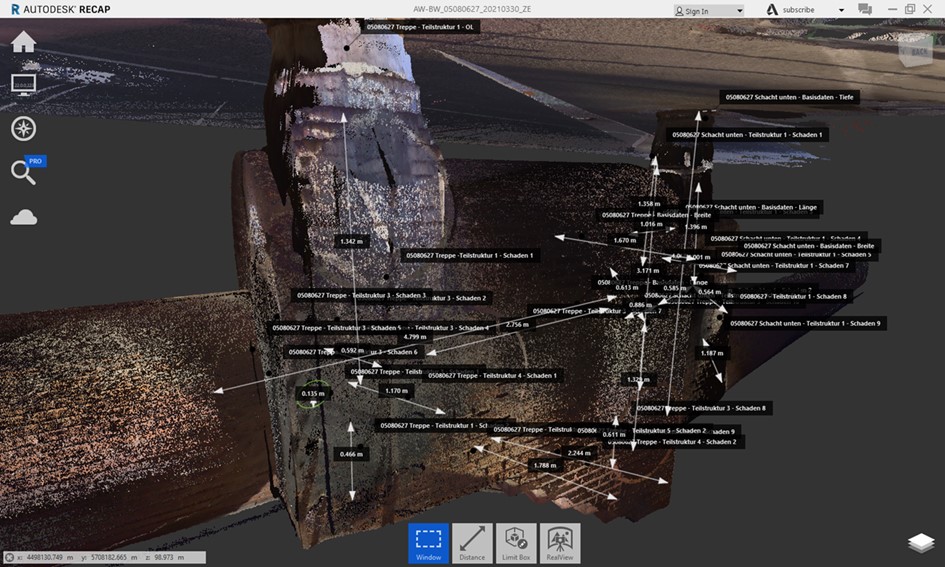
Task: Toggle the Window selection tool
Action: click(x=428, y=543)
